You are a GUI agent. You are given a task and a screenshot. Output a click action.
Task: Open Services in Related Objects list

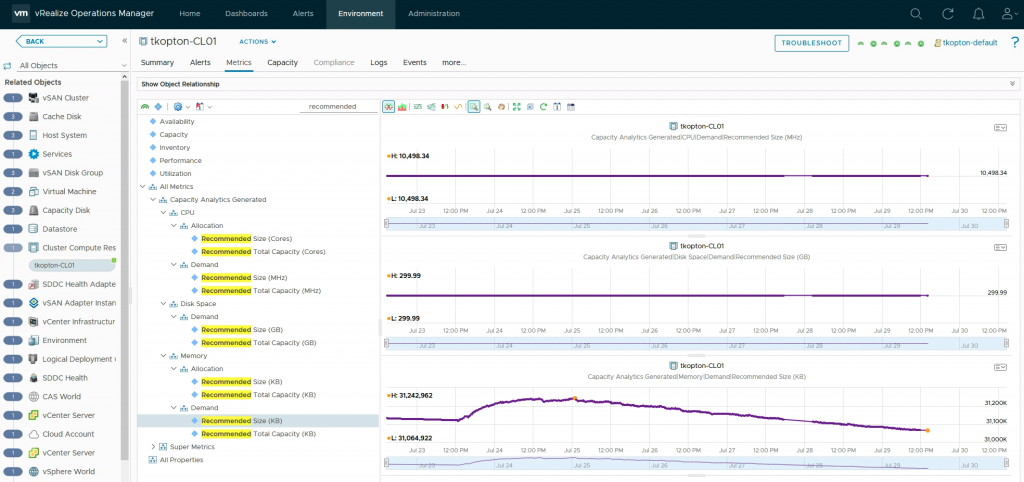point(59,154)
